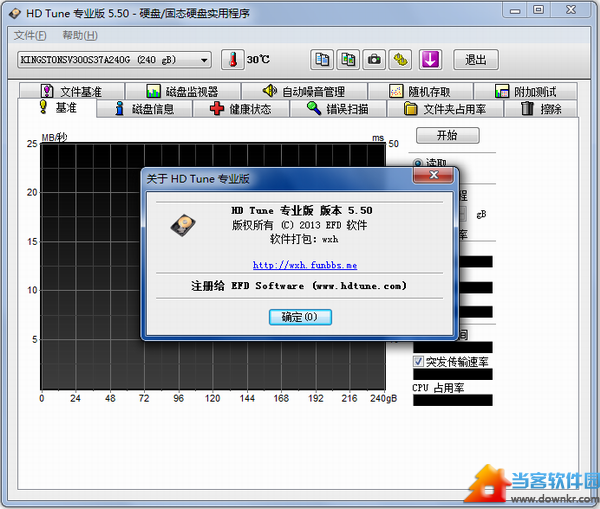This screenshot has height=509, width=600.
Task: Click the 退出 exit button
Action: click(476, 60)
